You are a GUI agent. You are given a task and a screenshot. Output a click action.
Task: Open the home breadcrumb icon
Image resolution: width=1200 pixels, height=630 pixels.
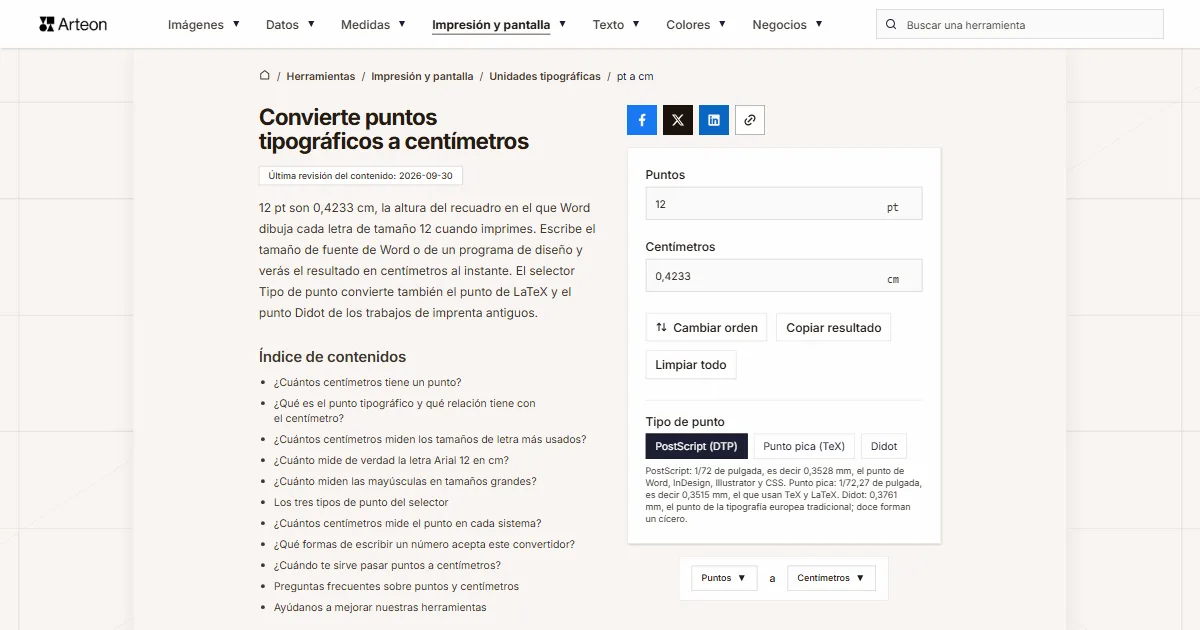pos(265,75)
